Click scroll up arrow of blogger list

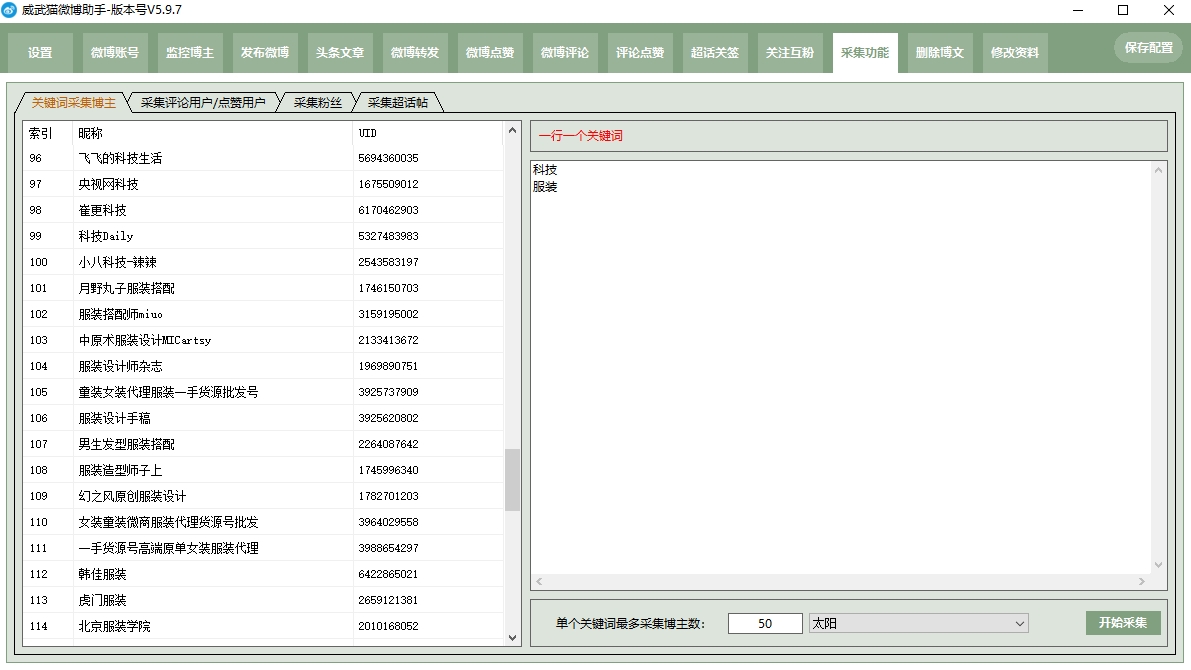513,131
